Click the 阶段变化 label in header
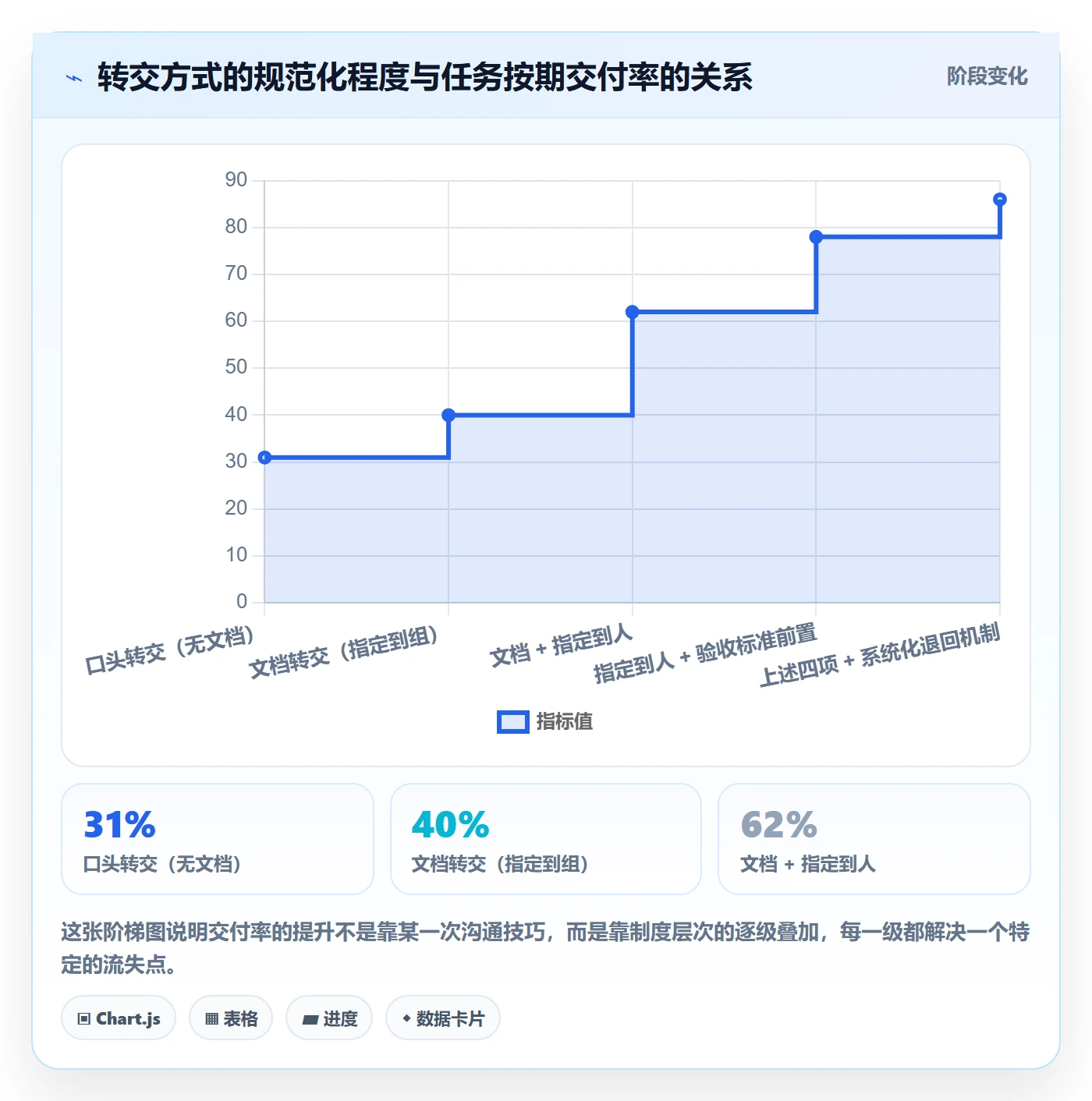1092x1101 pixels. (987, 76)
